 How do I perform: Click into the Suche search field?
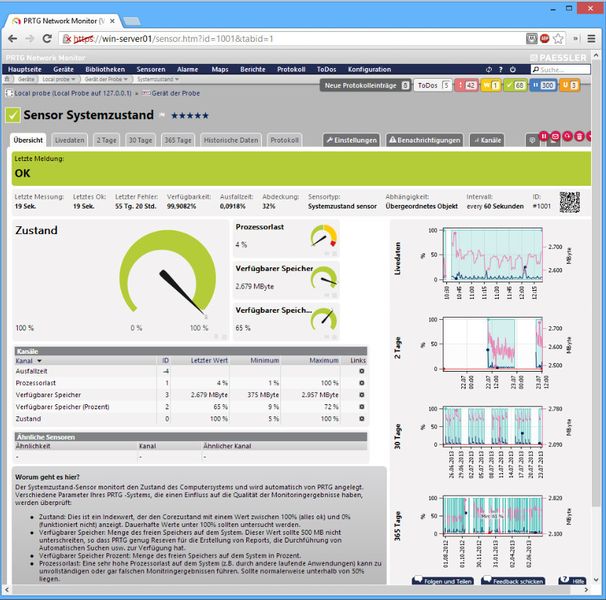(561, 70)
